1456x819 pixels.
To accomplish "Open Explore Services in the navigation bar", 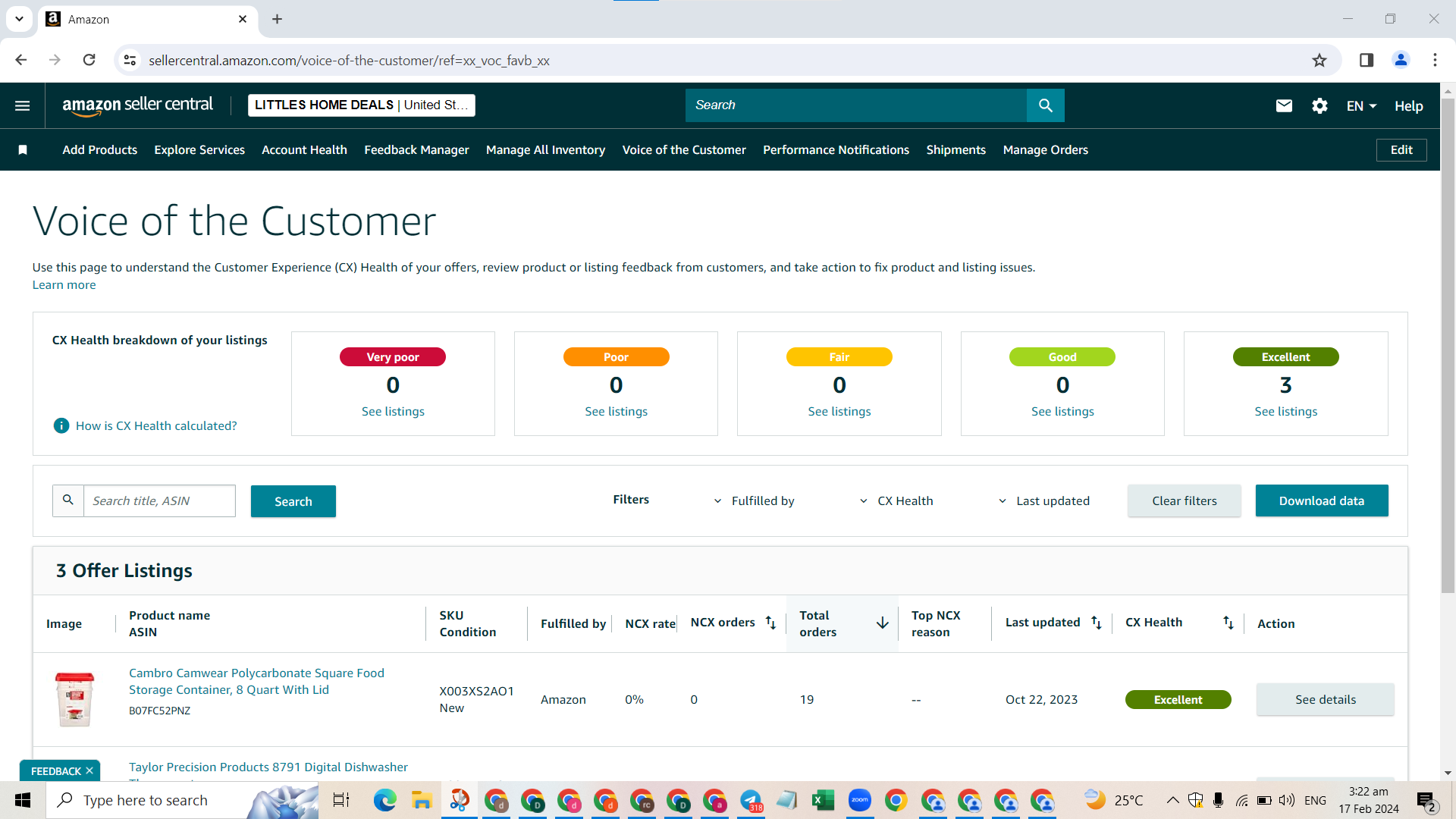I will click(199, 150).
